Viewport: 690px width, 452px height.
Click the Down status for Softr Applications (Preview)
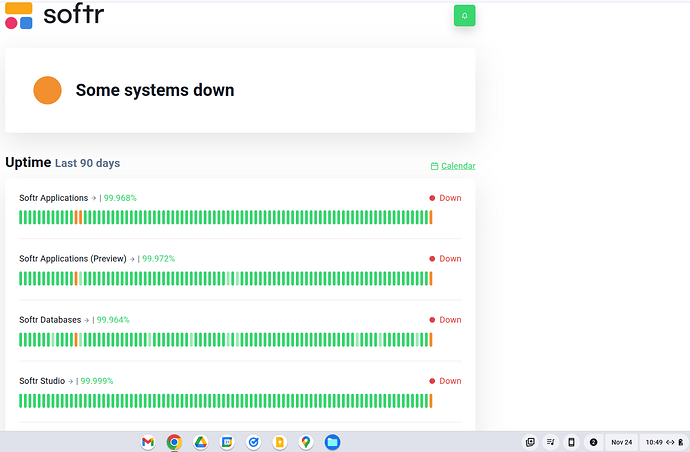pos(445,259)
